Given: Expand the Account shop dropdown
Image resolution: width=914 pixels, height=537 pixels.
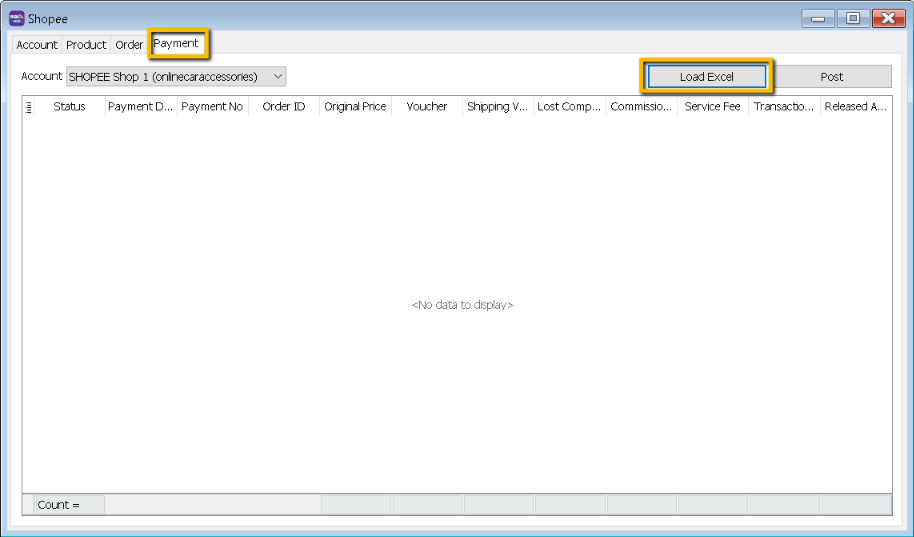Looking at the screenshot, I should pyautogui.click(x=277, y=76).
